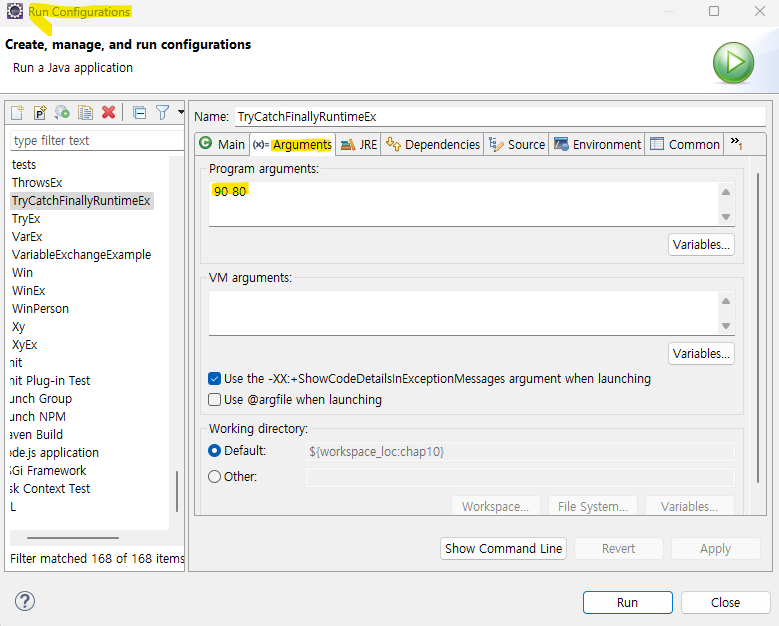The image size is (779, 626).
Task: Duplicate the selected launch configuration
Action: [x=85, y=113]
